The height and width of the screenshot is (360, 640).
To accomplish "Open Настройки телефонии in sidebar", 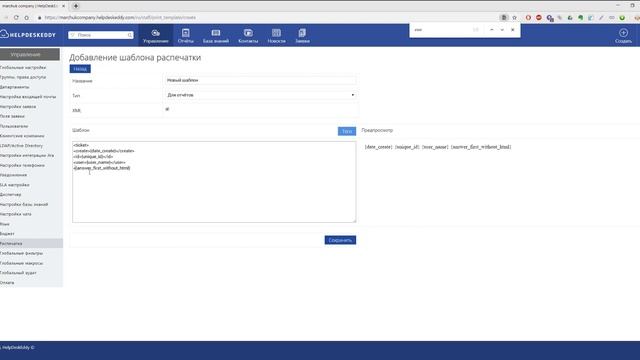I will [22, 165].
